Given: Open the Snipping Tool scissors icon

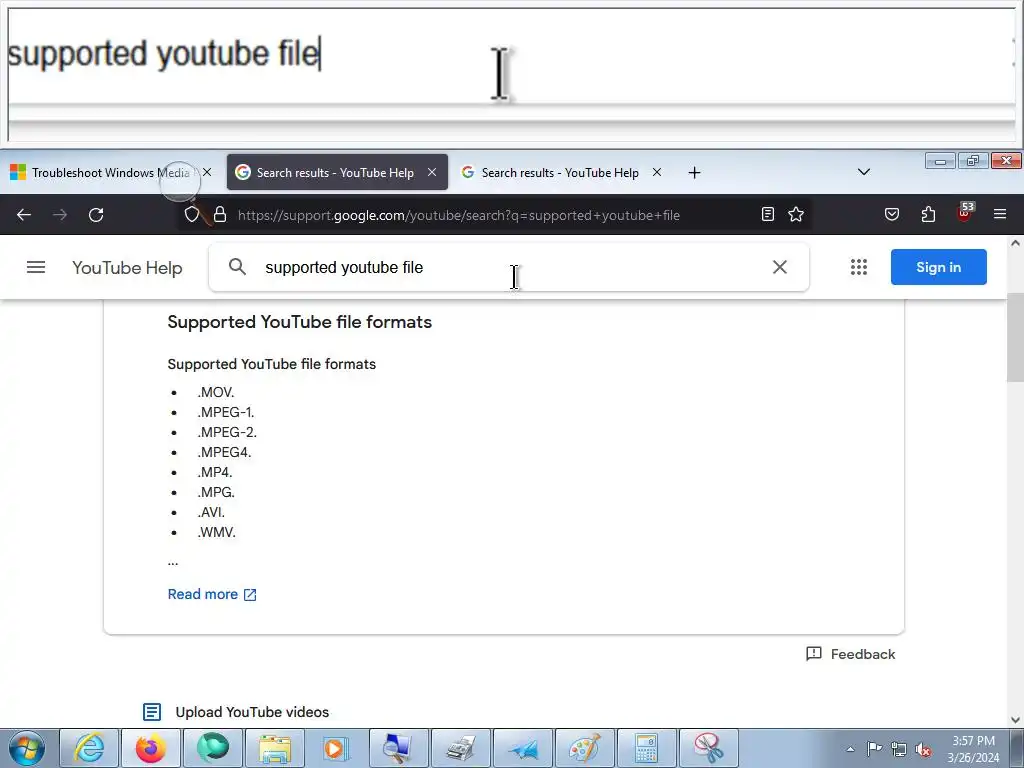Looking at the screenshot, I should (709, 748).
